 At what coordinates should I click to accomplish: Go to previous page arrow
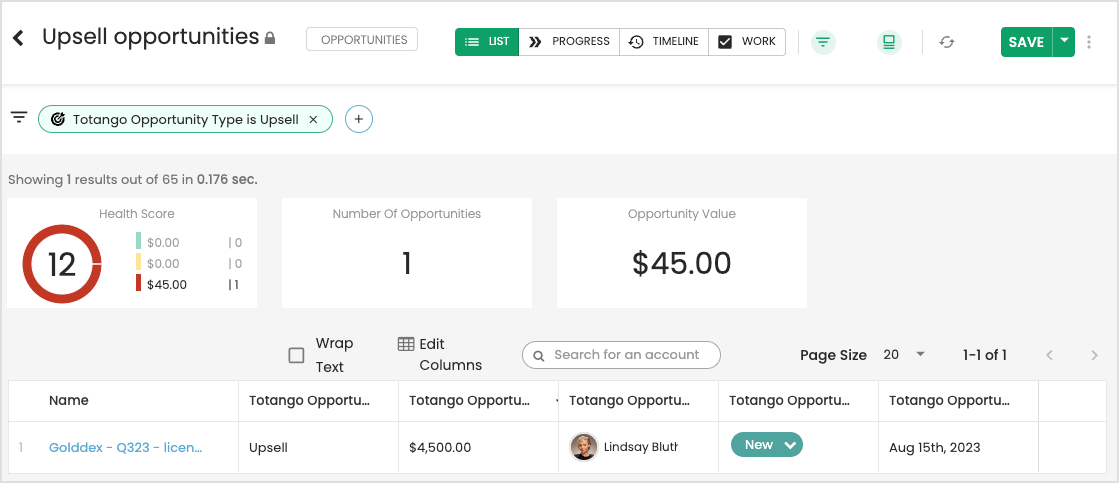coord(1049,355)
